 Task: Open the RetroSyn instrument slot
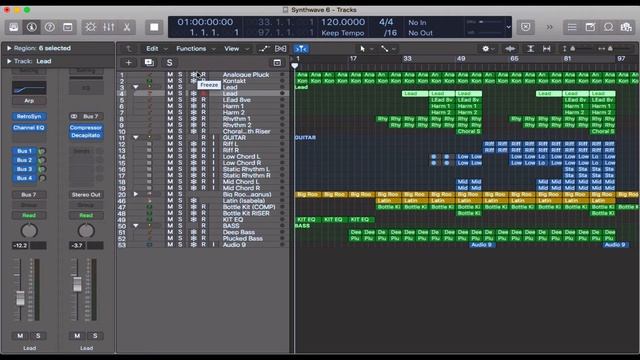pos(29,116)
